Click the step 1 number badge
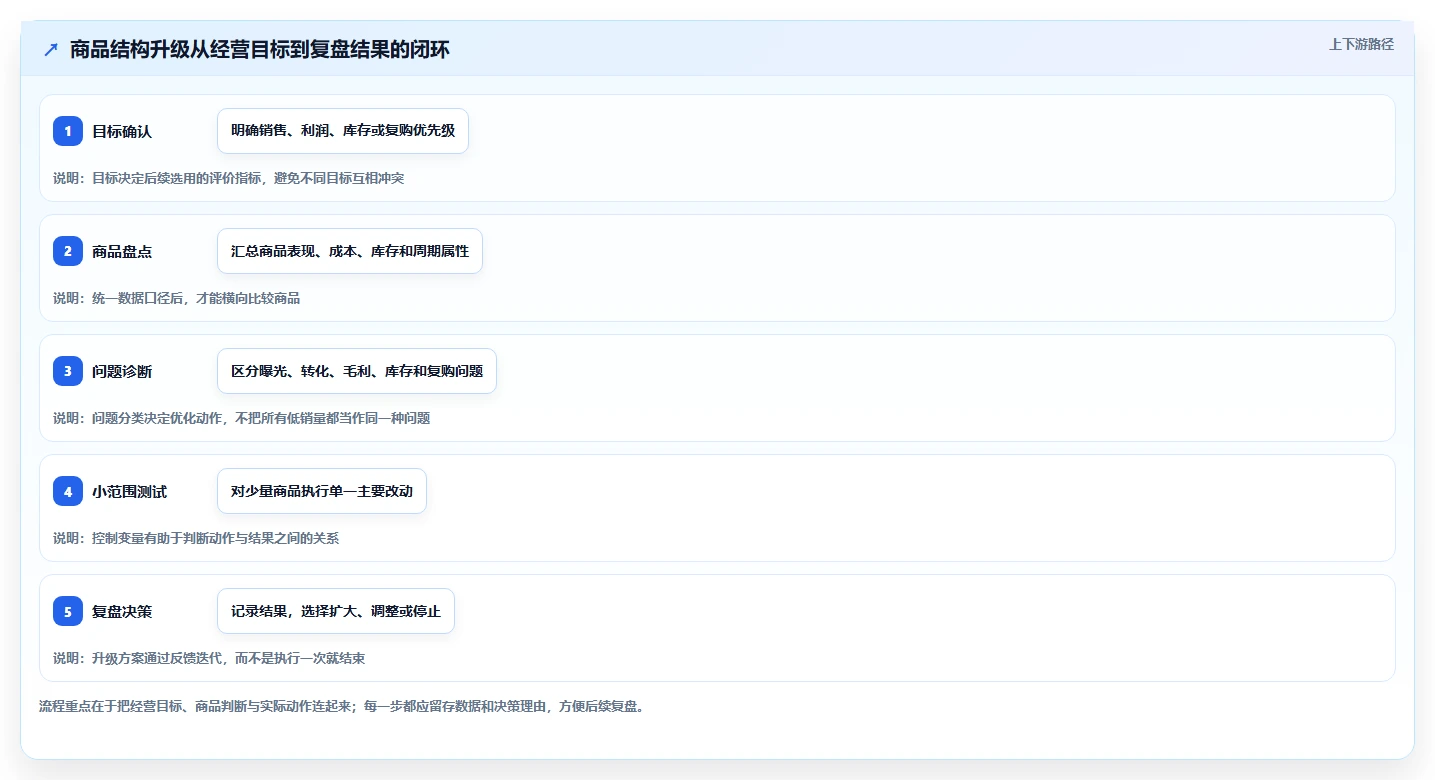1435x780 pixels. (68, 131)
